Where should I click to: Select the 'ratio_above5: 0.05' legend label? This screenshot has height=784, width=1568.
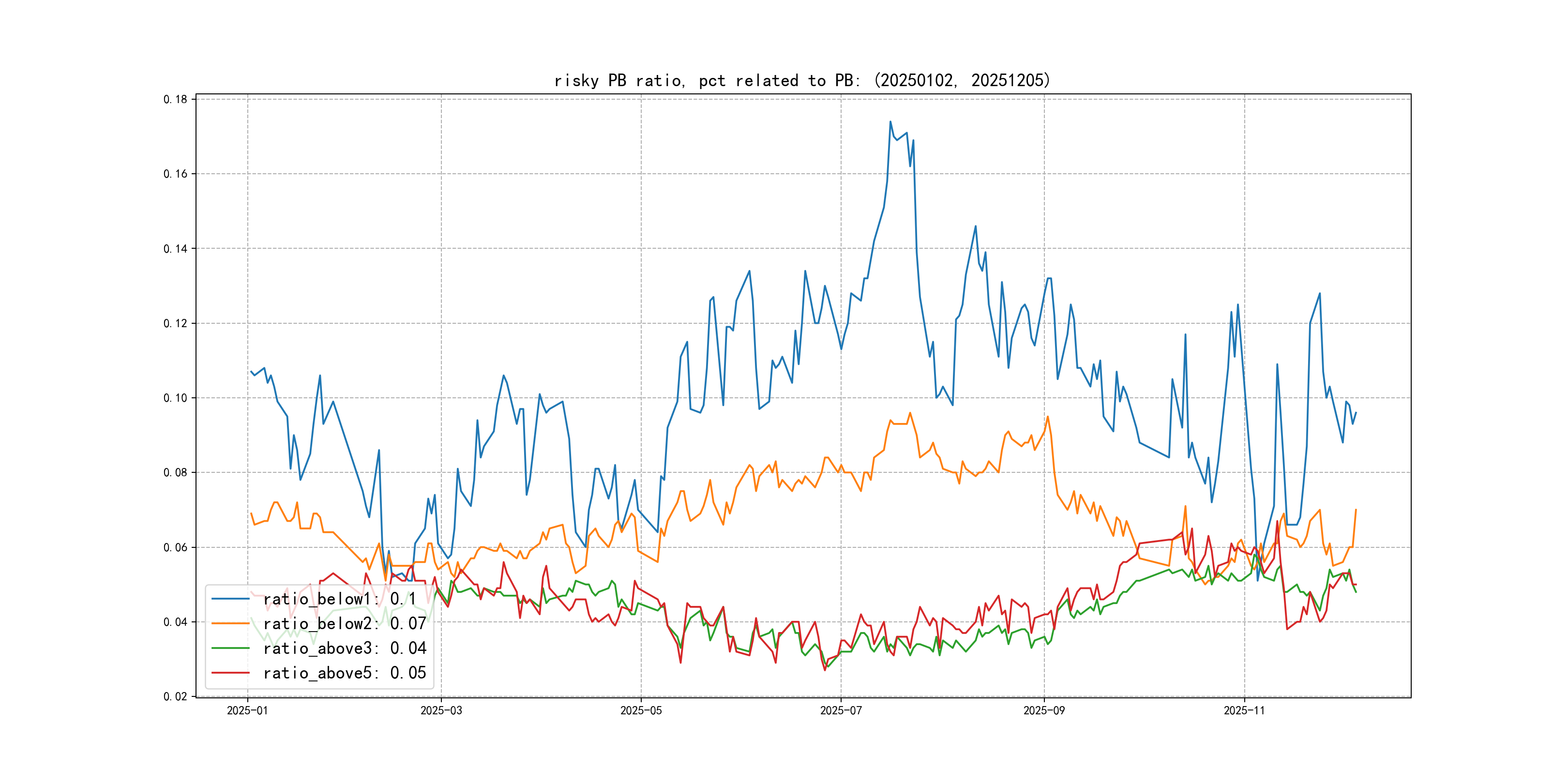345,673
